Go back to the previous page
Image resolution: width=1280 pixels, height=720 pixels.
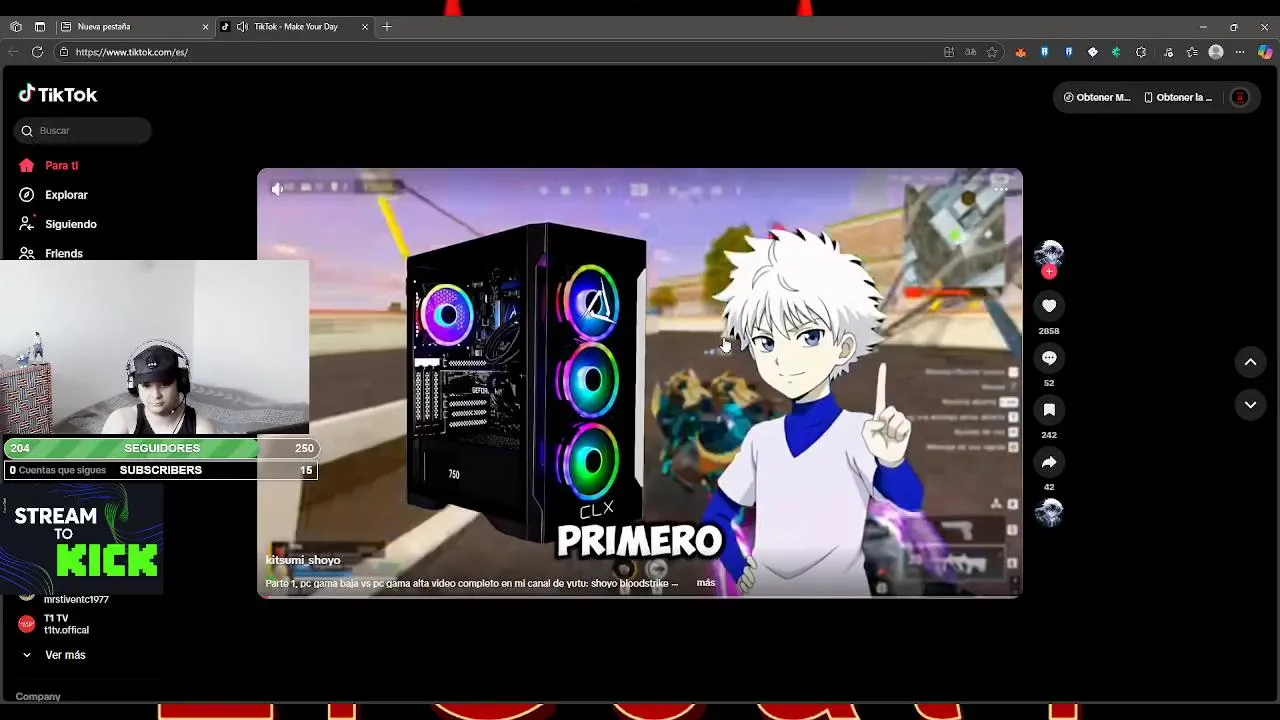click(x=13, y=52)
